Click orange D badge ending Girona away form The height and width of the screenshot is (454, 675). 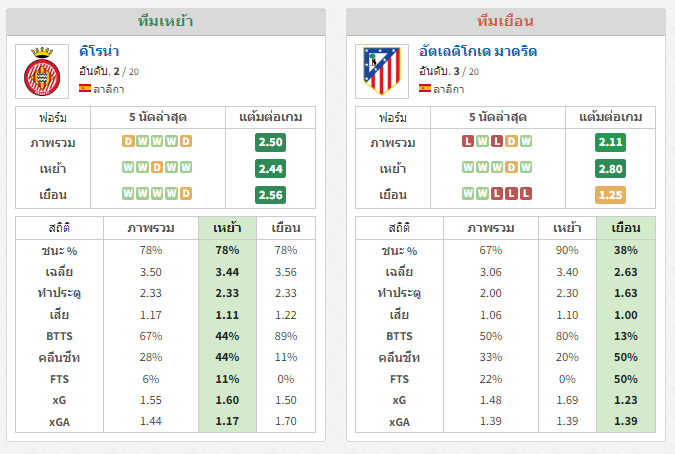click(186, 194)
